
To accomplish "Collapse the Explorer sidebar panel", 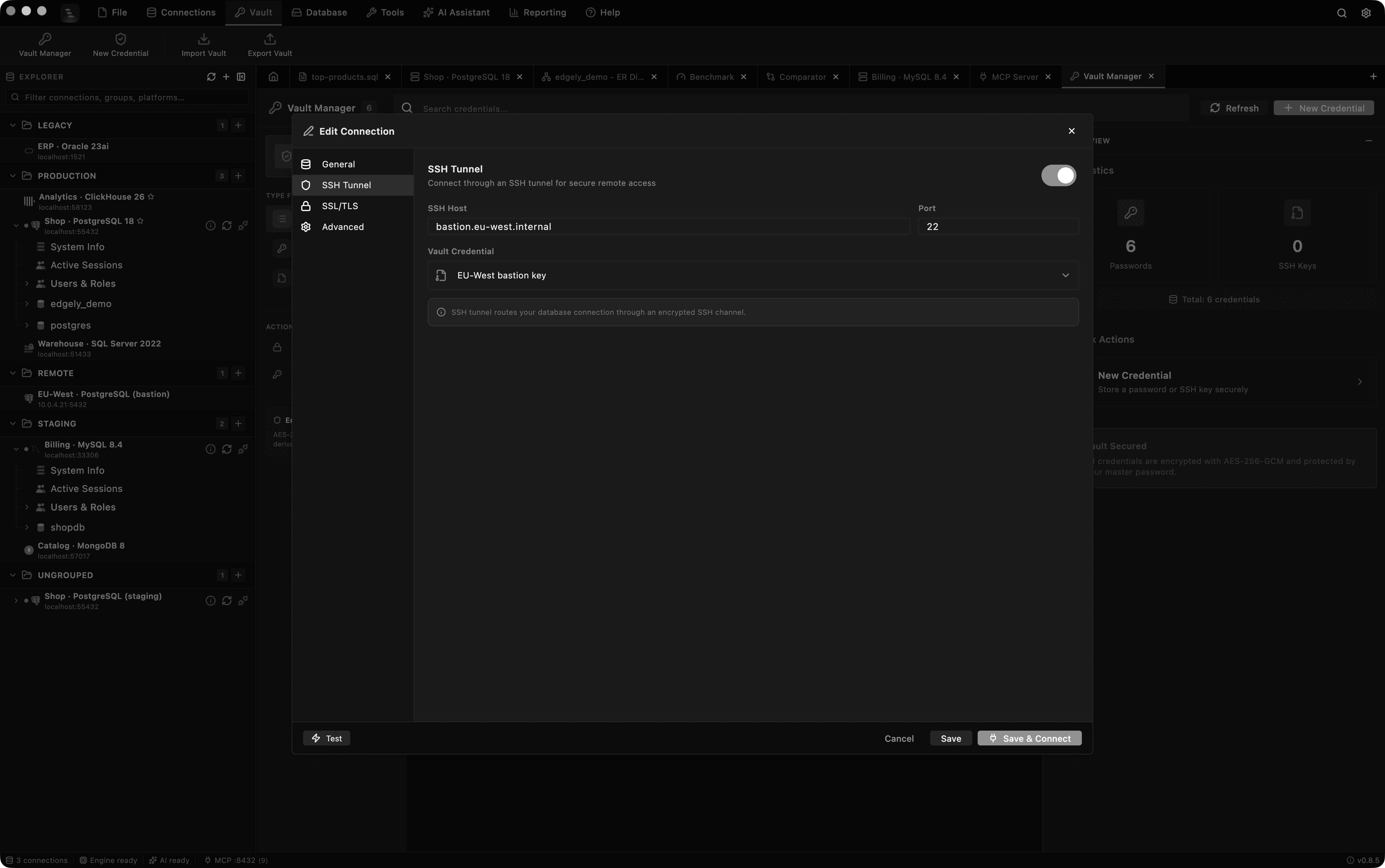I will (x=241, y=76).
